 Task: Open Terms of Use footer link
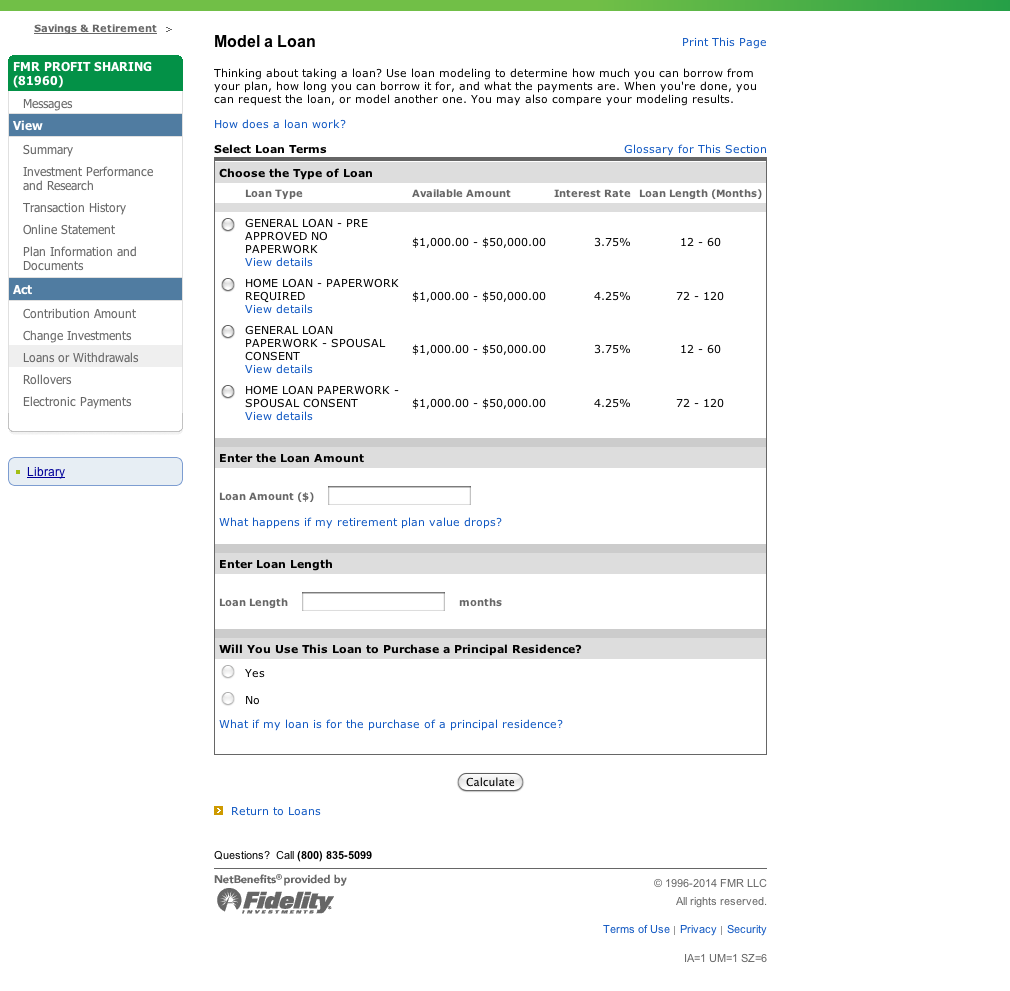[636, 929]
